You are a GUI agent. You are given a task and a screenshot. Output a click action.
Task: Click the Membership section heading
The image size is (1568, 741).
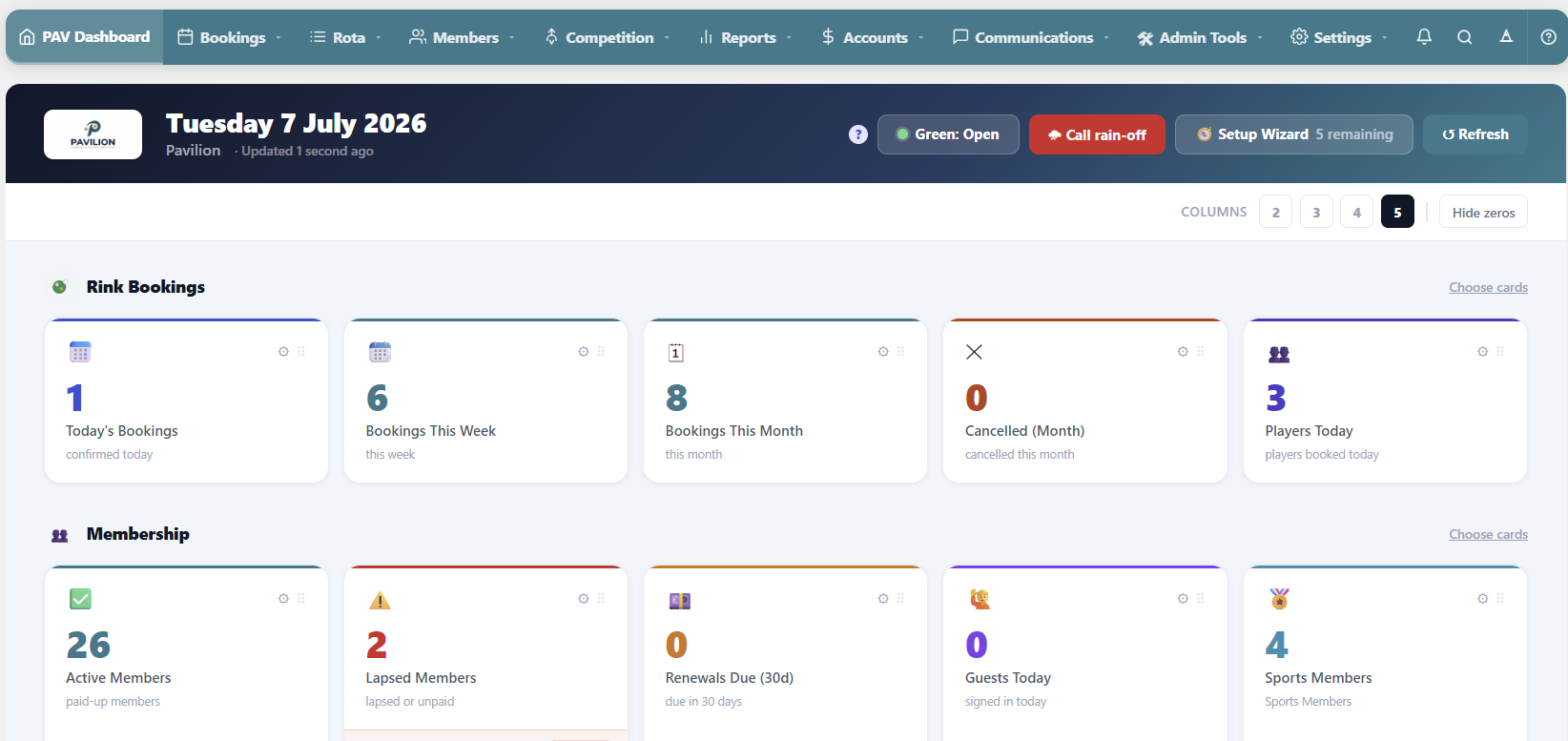tap(138, 534)
